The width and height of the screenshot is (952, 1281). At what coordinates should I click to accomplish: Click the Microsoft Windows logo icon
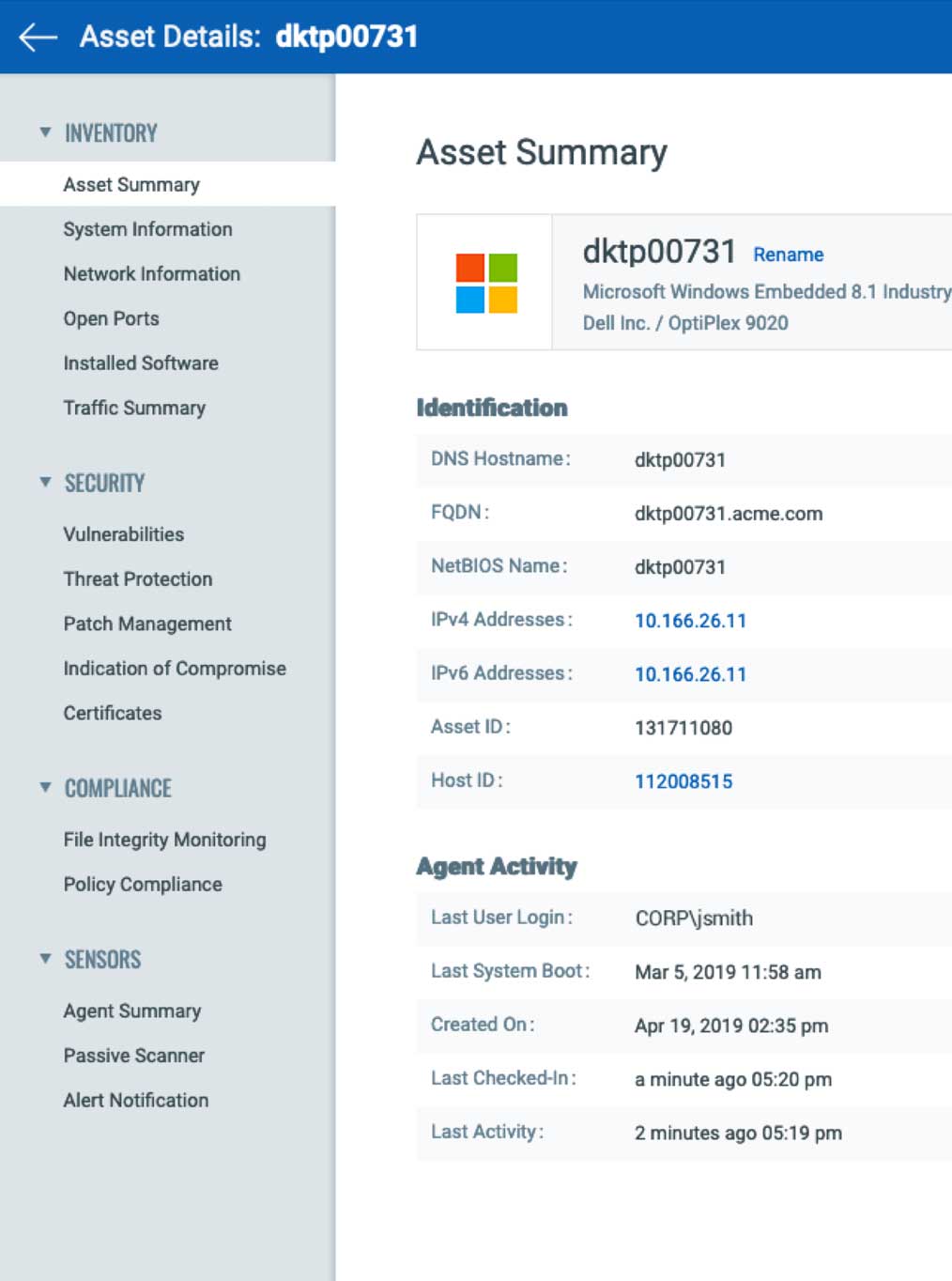484,280
